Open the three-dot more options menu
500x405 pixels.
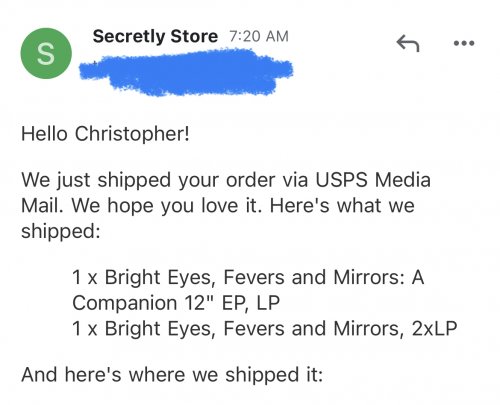point(464,43)
